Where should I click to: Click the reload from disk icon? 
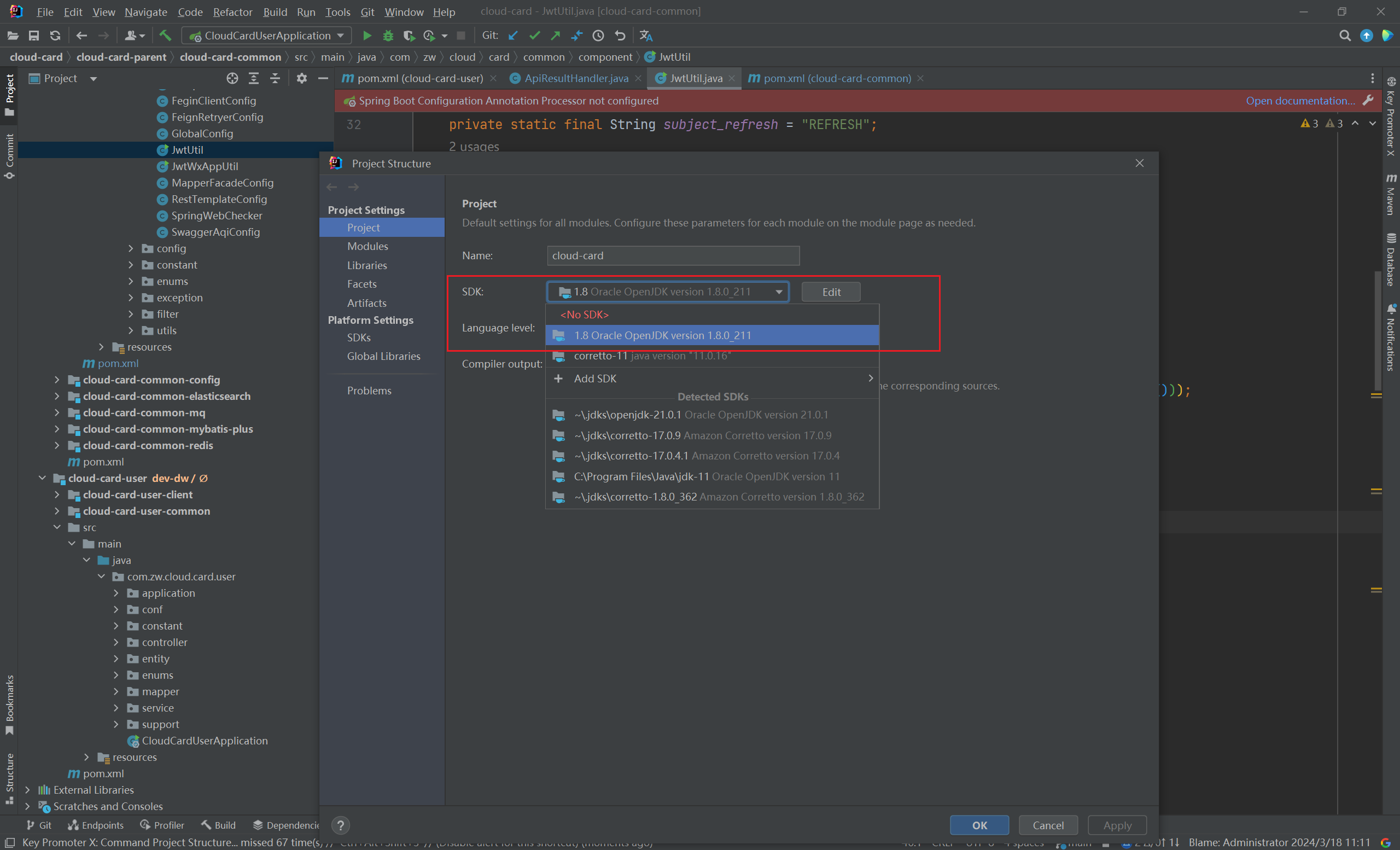pos(55,36)
